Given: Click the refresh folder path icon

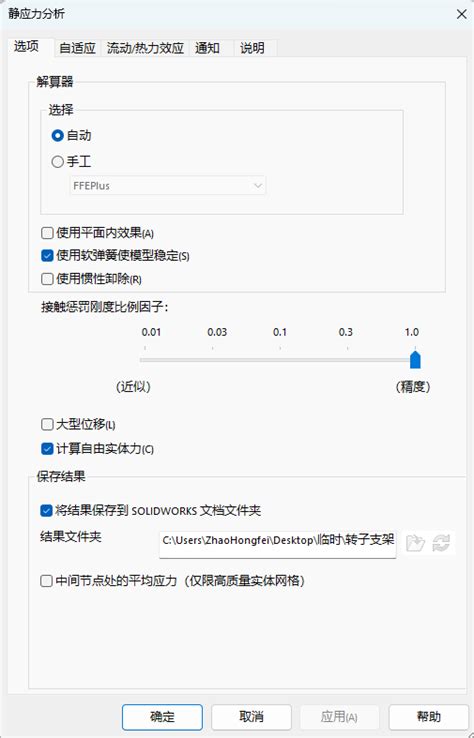Looking at the screenshot, I should (441, 543).
